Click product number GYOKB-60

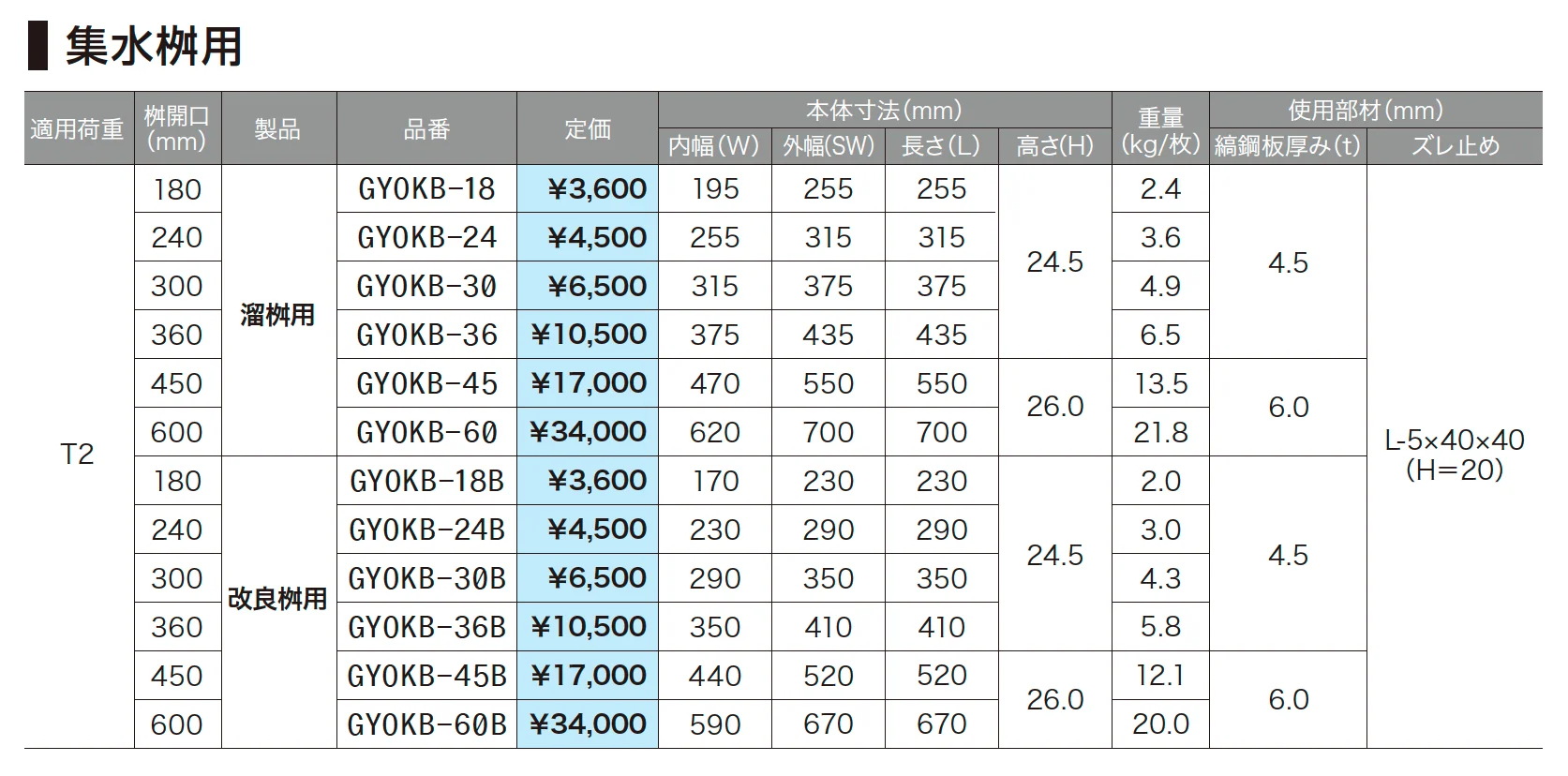(x=426, y=433)
